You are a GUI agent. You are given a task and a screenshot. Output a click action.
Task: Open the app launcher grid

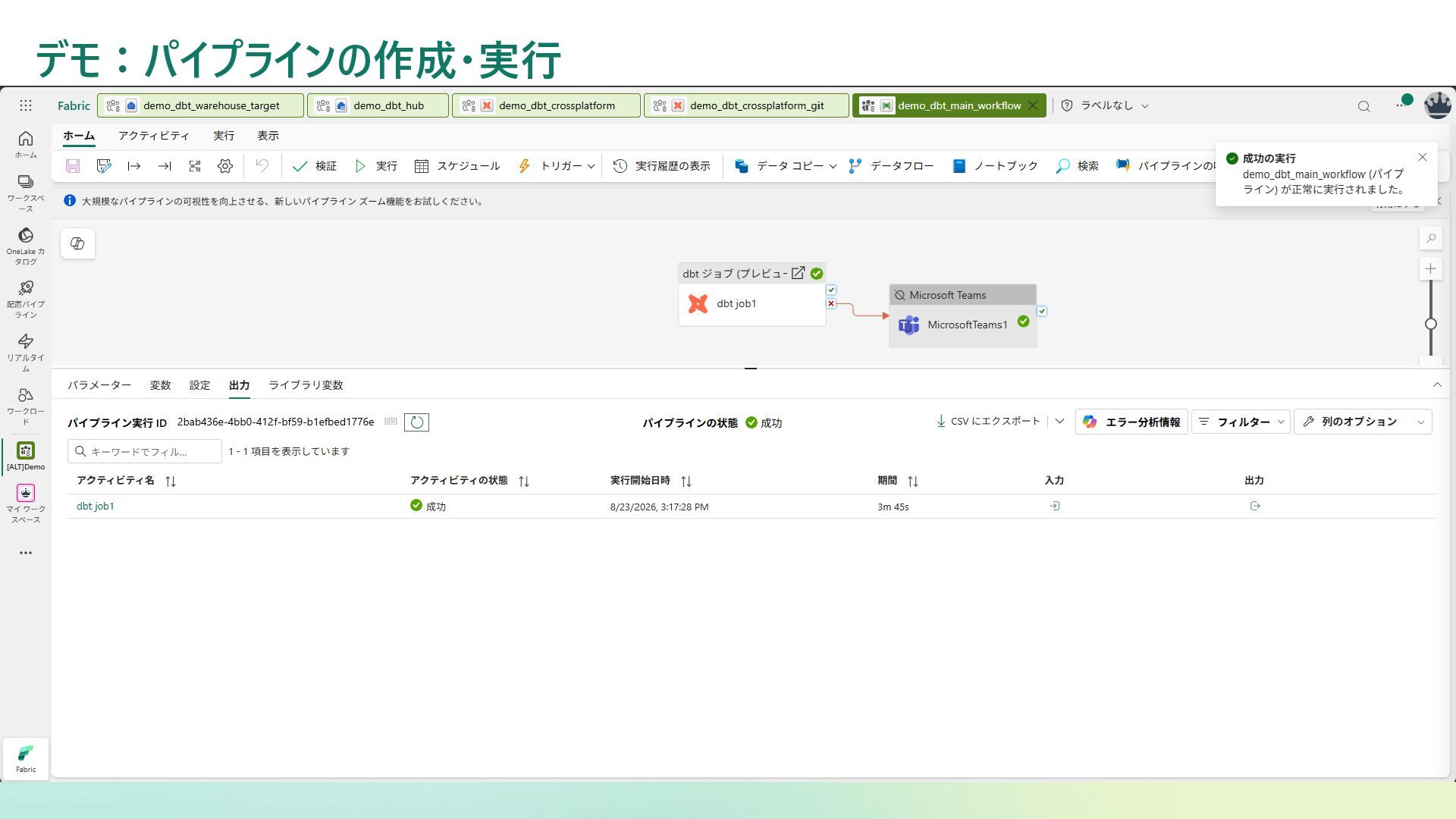click(x=26, y=105)
